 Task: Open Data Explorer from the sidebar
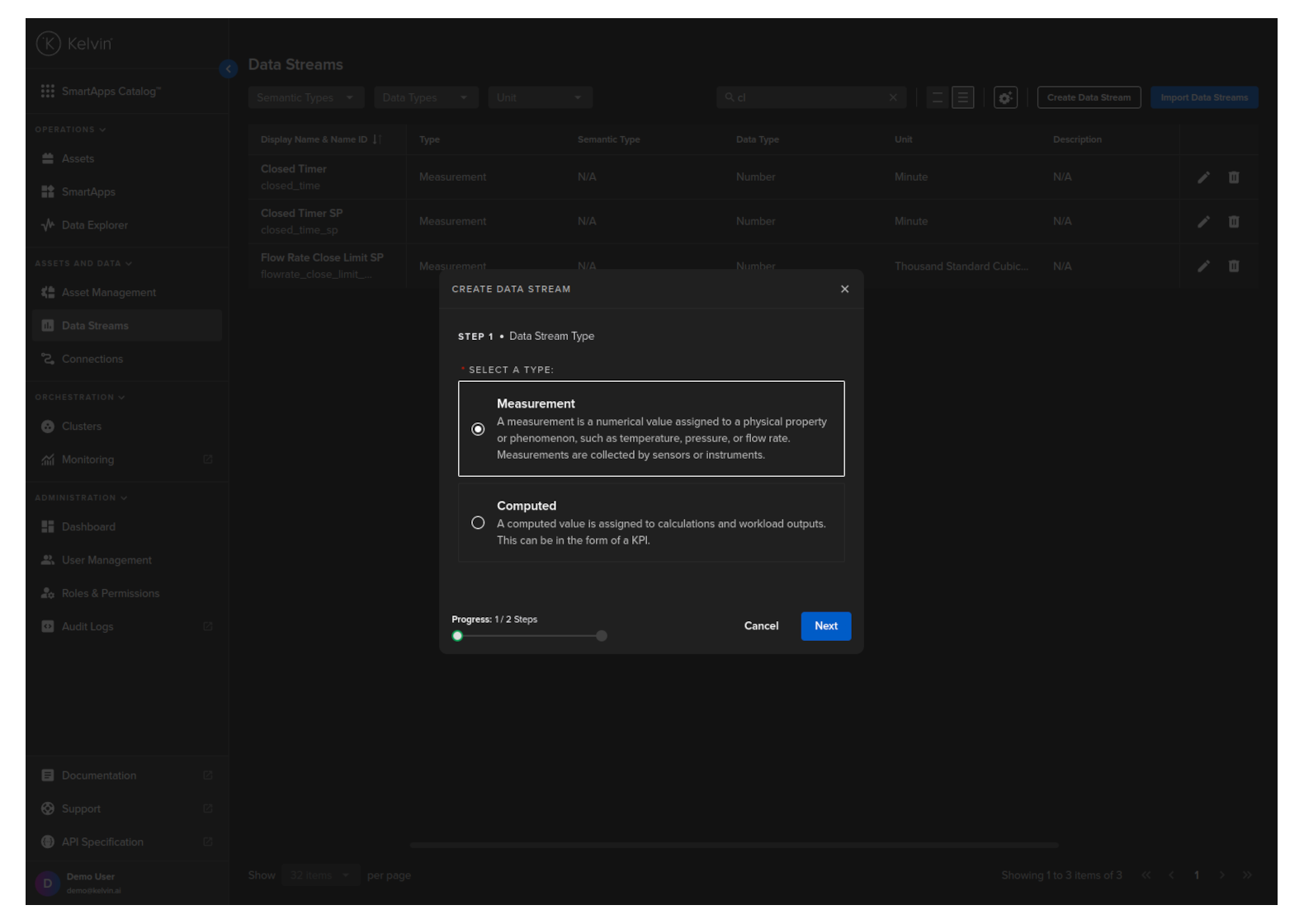coord(94,225)
